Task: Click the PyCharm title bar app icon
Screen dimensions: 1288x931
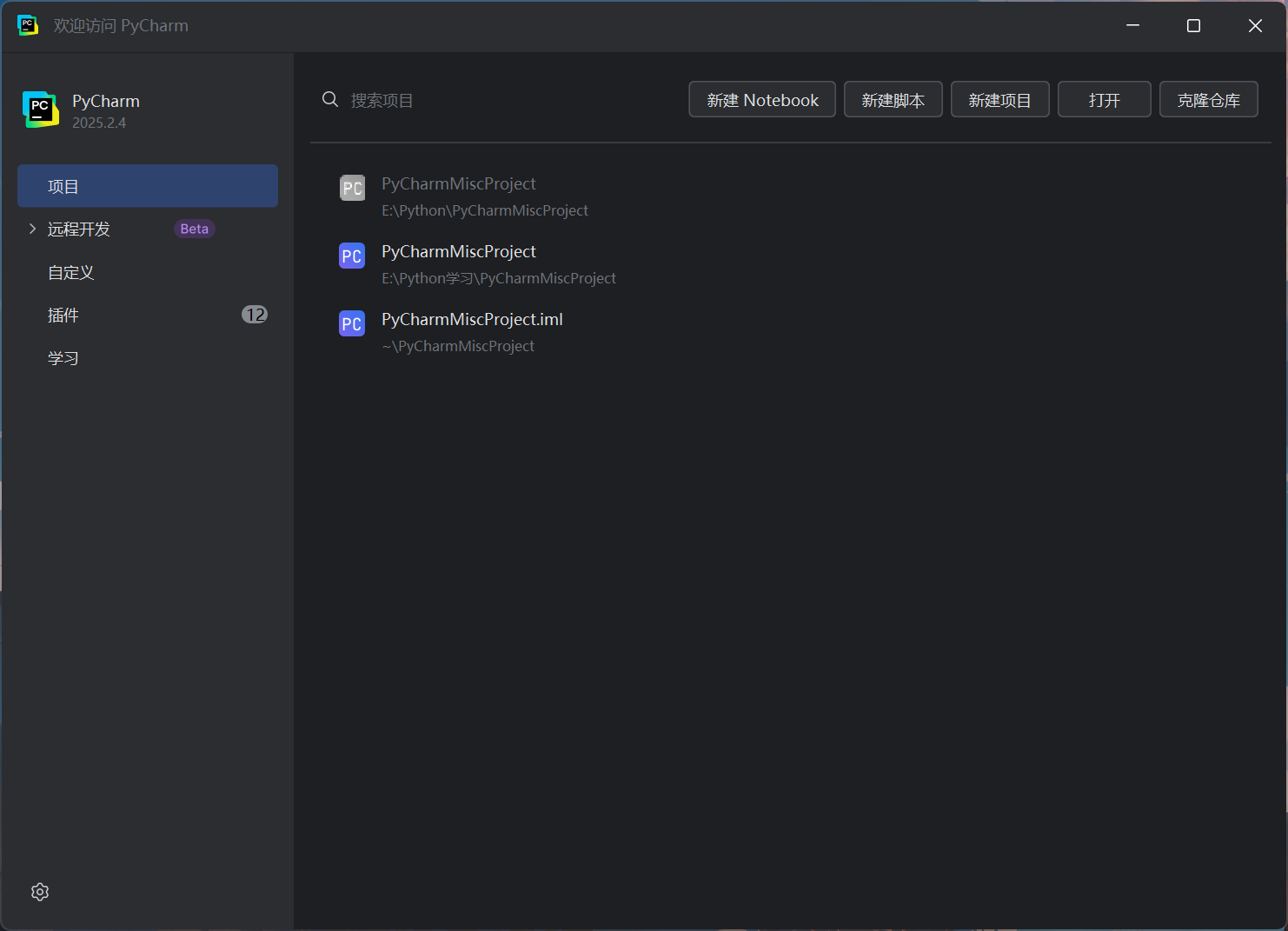Action: (28, 25)
